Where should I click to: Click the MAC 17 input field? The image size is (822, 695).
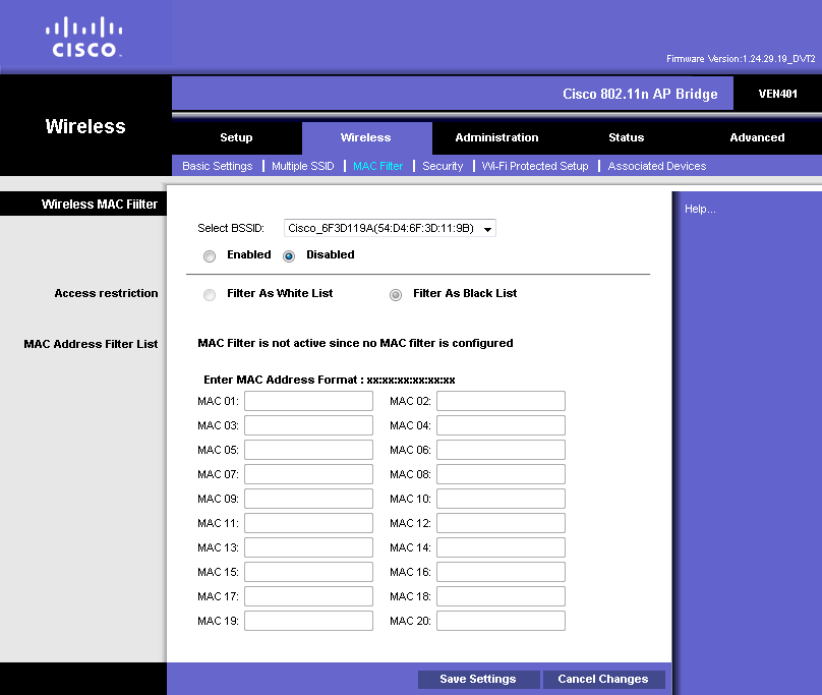[x=309, y=596]
